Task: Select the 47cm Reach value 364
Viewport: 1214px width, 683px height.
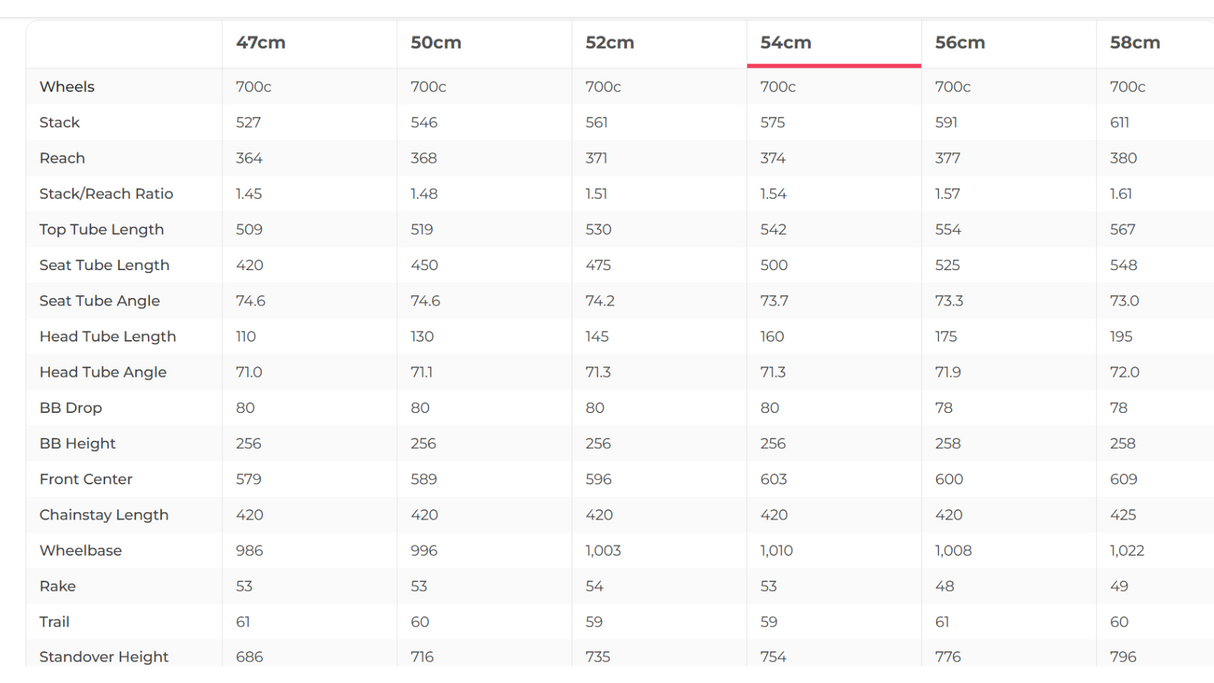Action: pyautogui.click(x=249, y=158)
